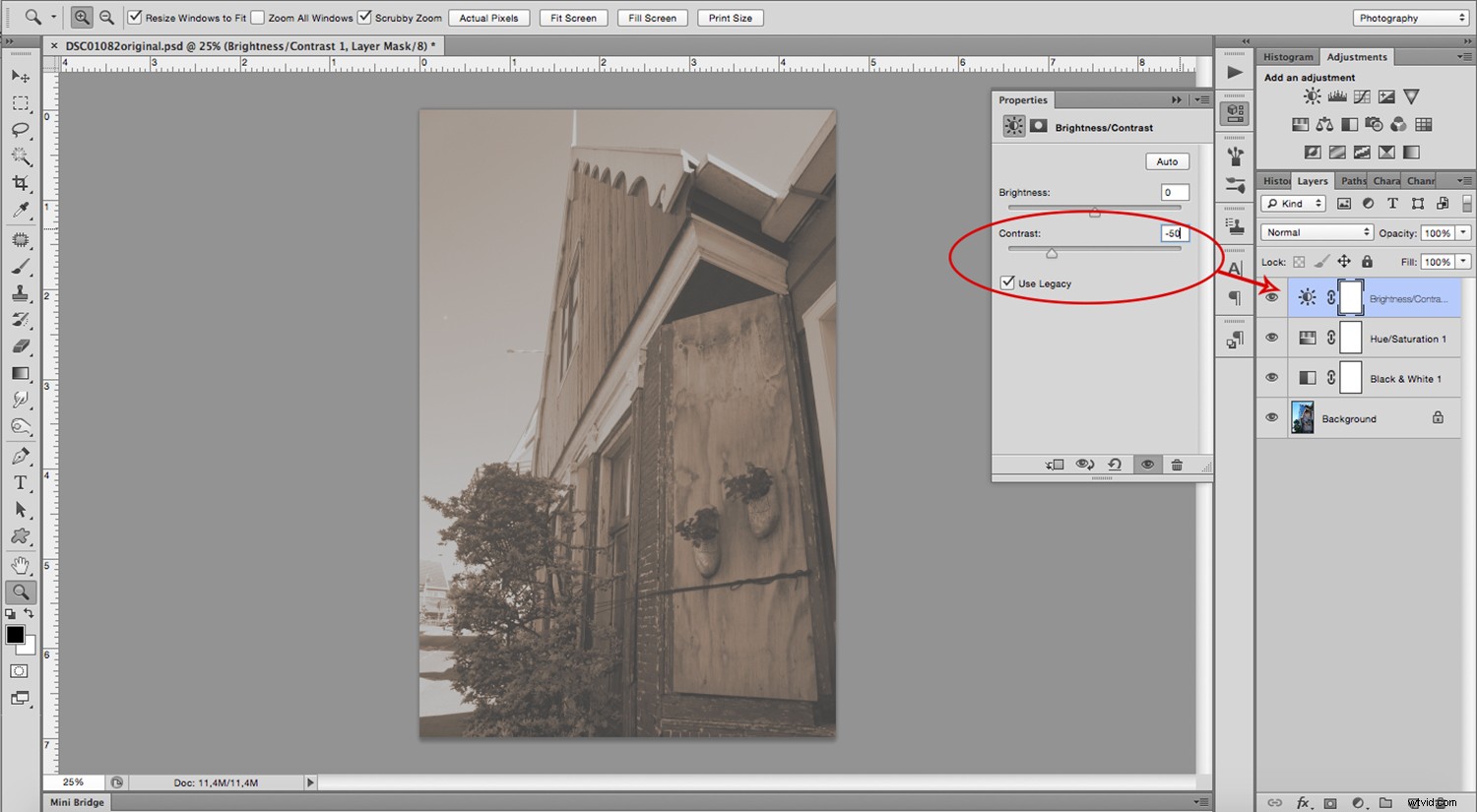Add a Curves adjustment layer
The image size is (1477, 812).
pyautogui.click(x=1361, y=95)
